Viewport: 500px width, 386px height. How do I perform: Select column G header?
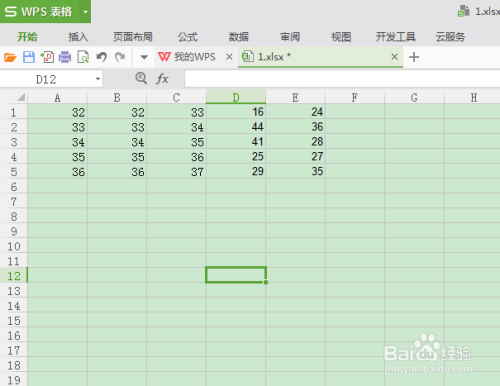414,97
